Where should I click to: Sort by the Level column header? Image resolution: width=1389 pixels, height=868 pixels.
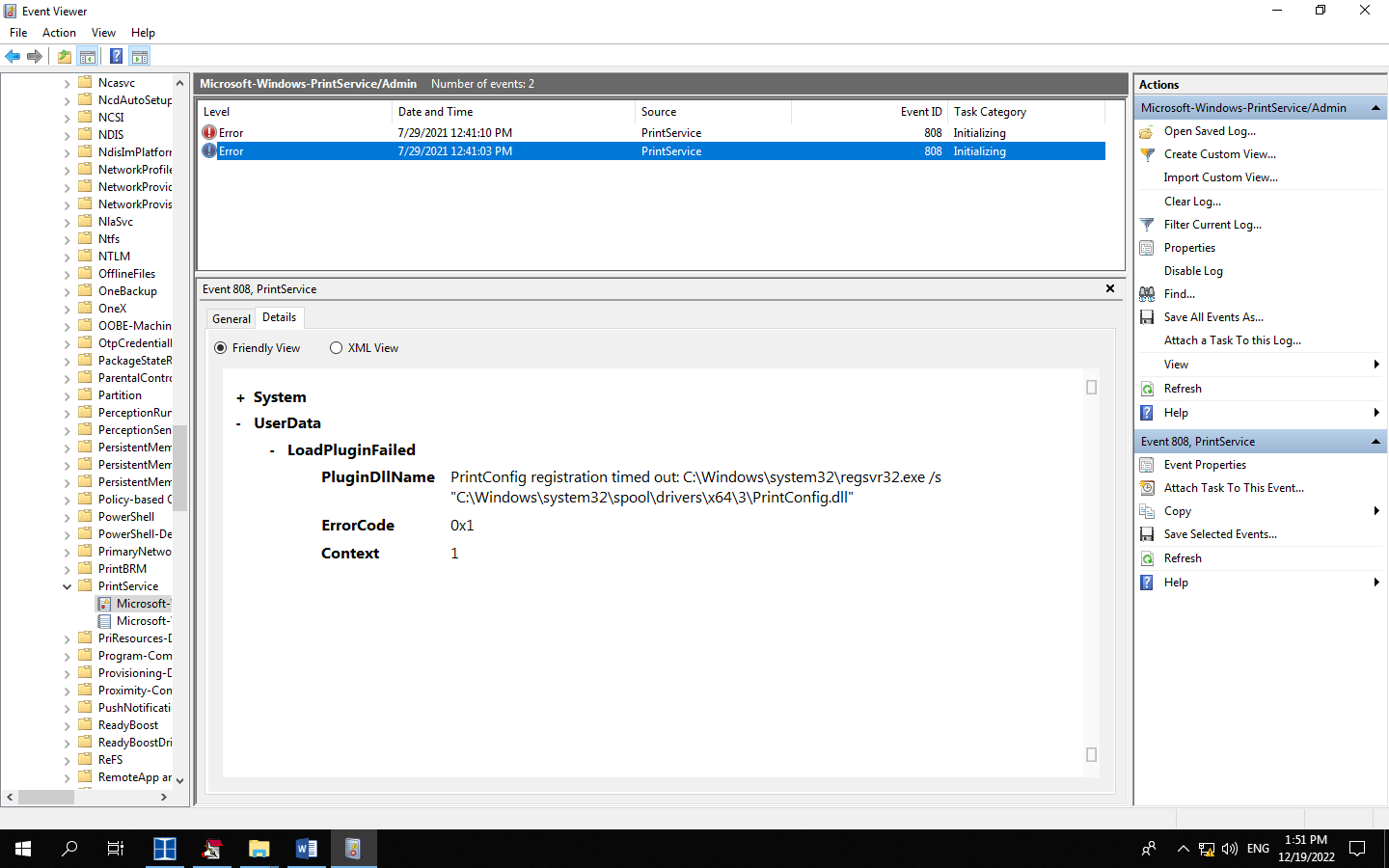295,112
